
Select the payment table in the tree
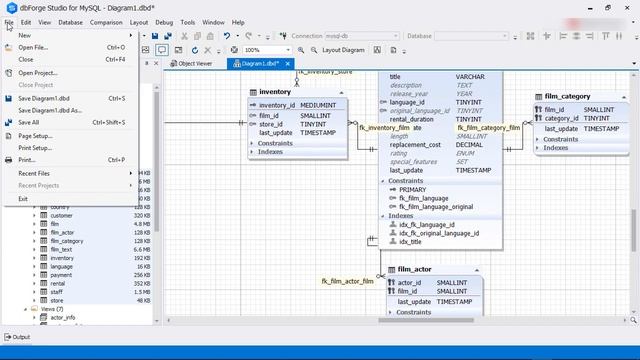(61, 275)
